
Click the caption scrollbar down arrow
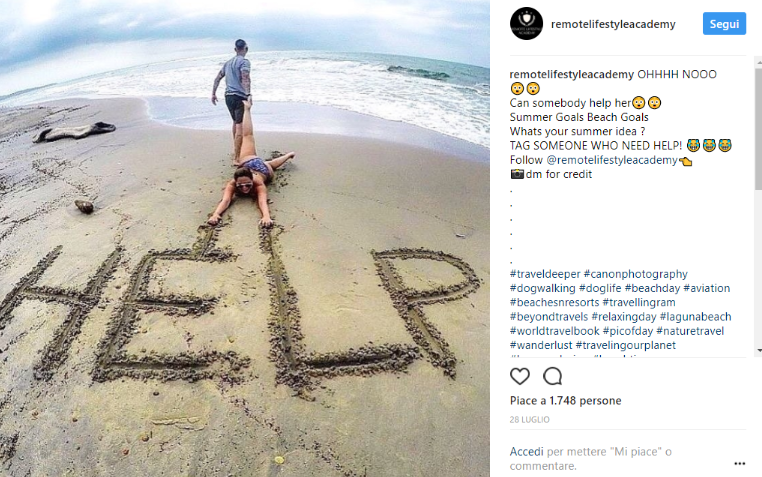click(758, 351)
